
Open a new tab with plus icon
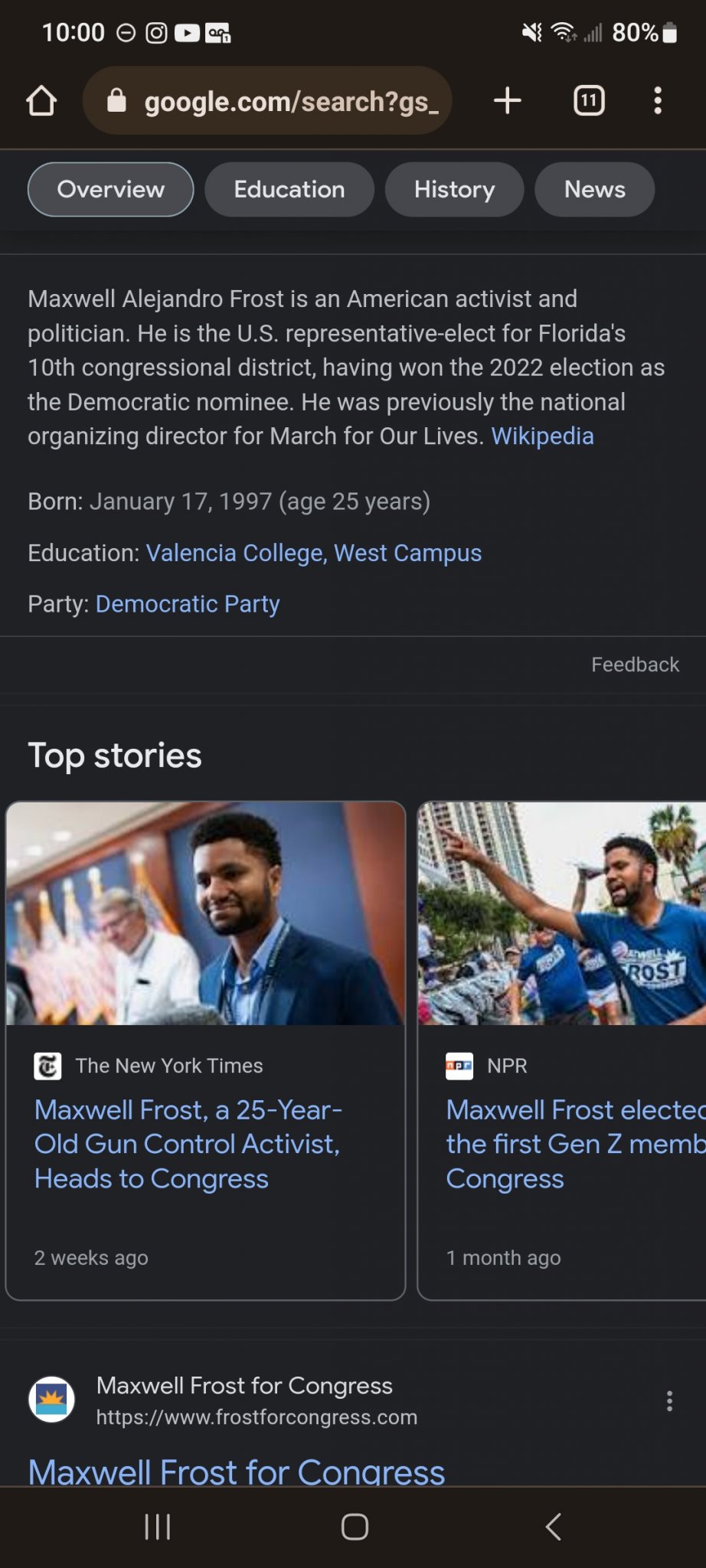click(x=507, y=100)
